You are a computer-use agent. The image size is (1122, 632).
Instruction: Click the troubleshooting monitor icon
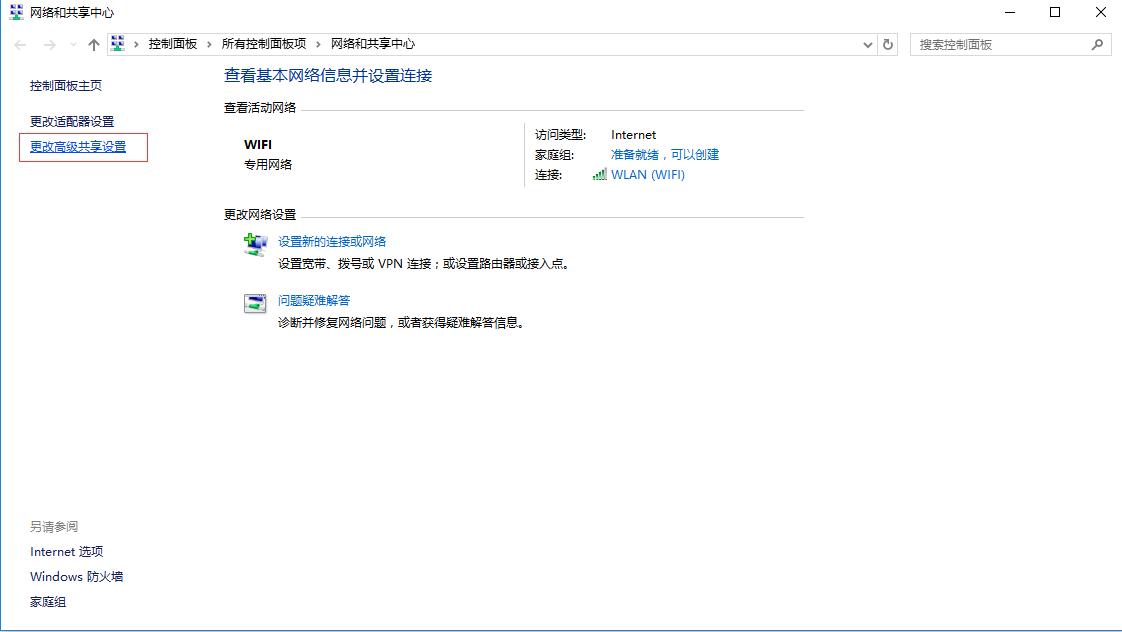[x=256, y=302]
